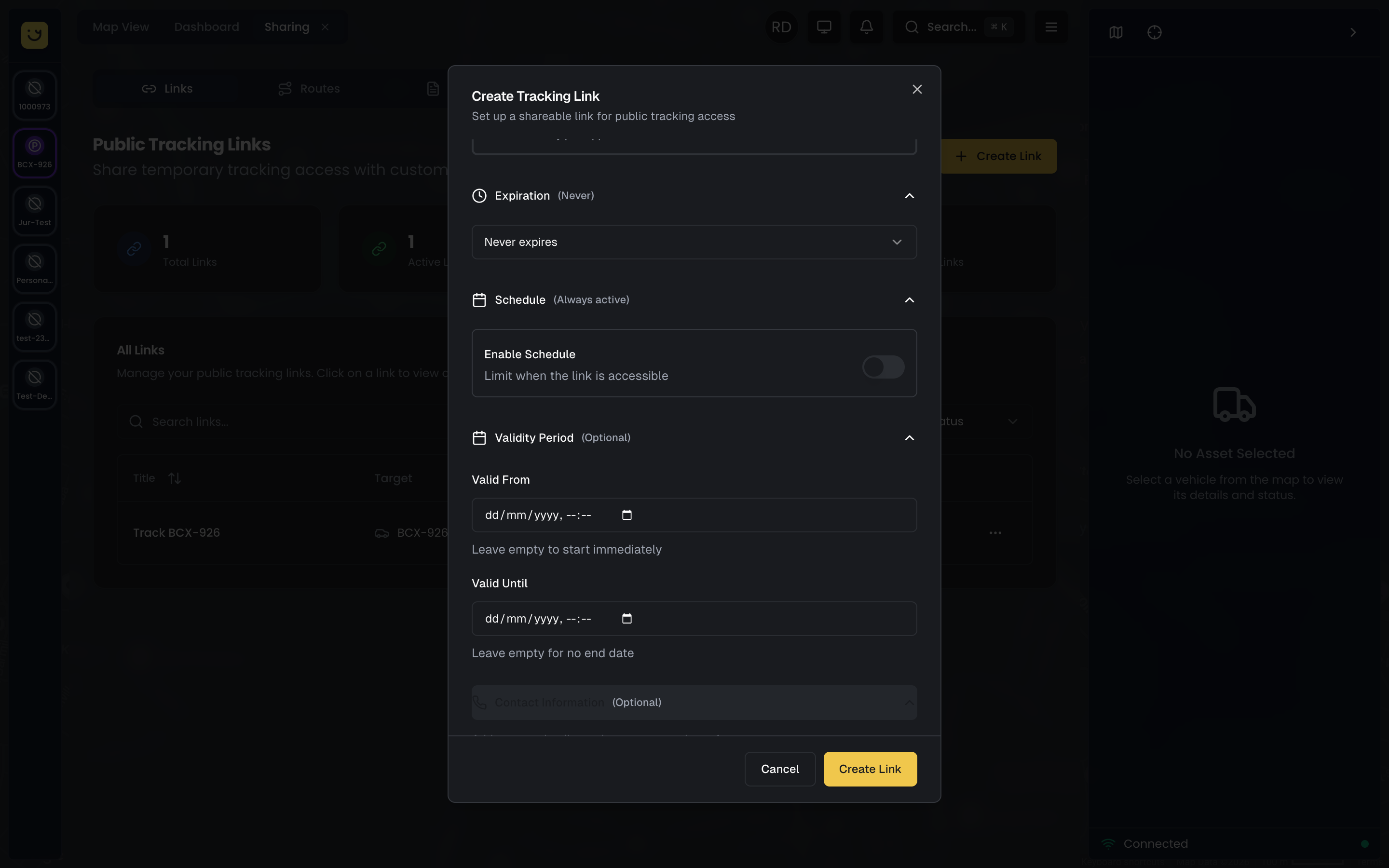This screenshot has width=1389, height=868.
Task: Click the Target column header
Action: [393, 478]
